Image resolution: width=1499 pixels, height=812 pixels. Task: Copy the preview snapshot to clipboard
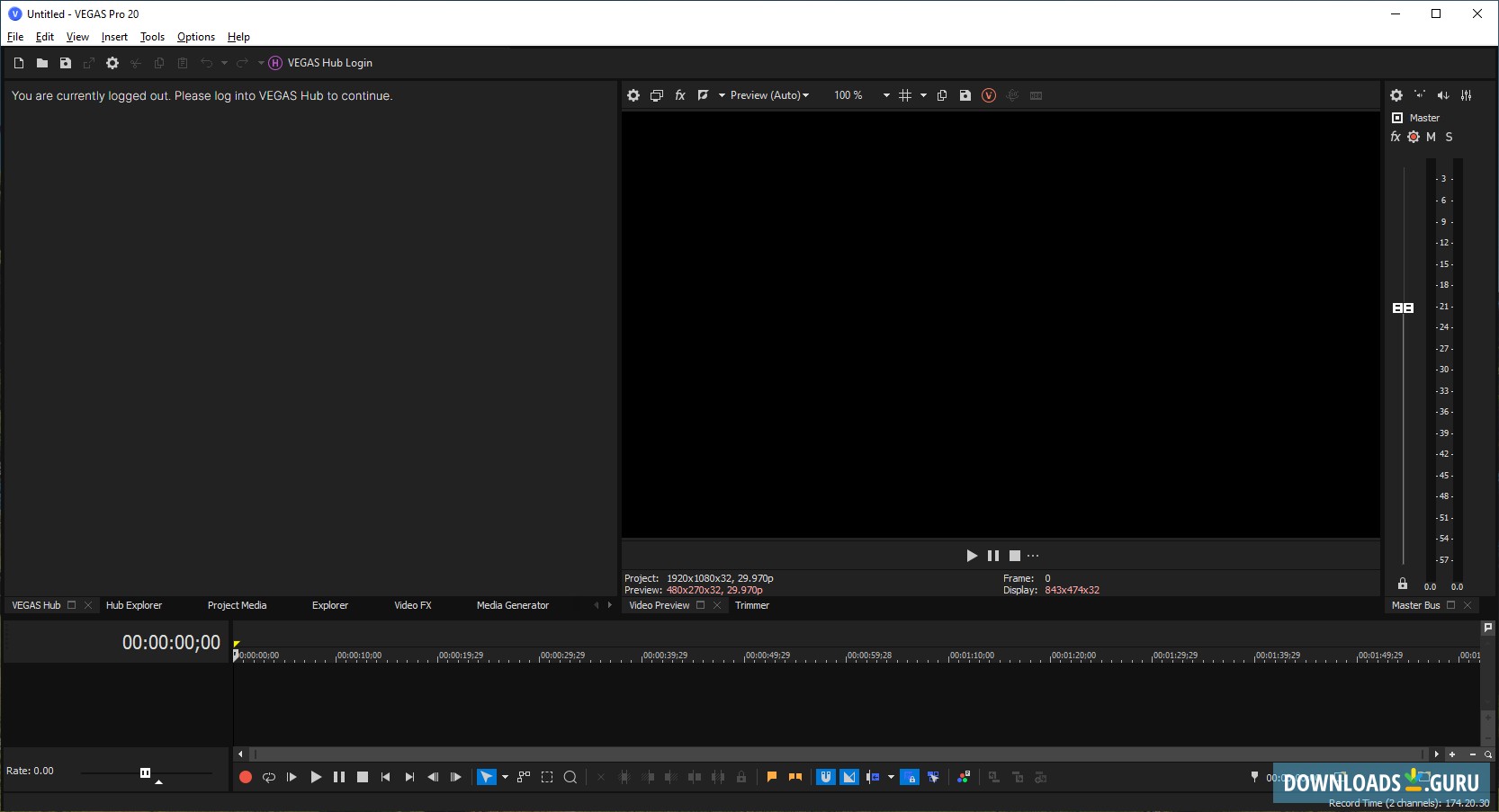coord(942,95)
